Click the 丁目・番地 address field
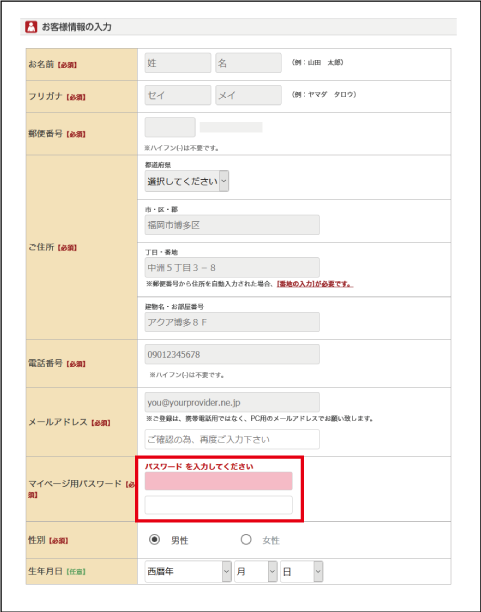 [x=232, y=267]
